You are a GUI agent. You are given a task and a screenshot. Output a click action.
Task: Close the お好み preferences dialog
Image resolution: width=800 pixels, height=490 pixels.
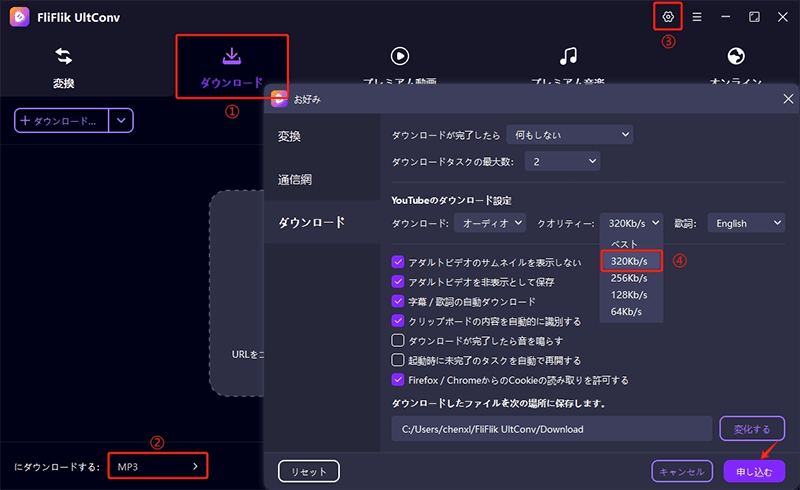[x=788, y=99]
